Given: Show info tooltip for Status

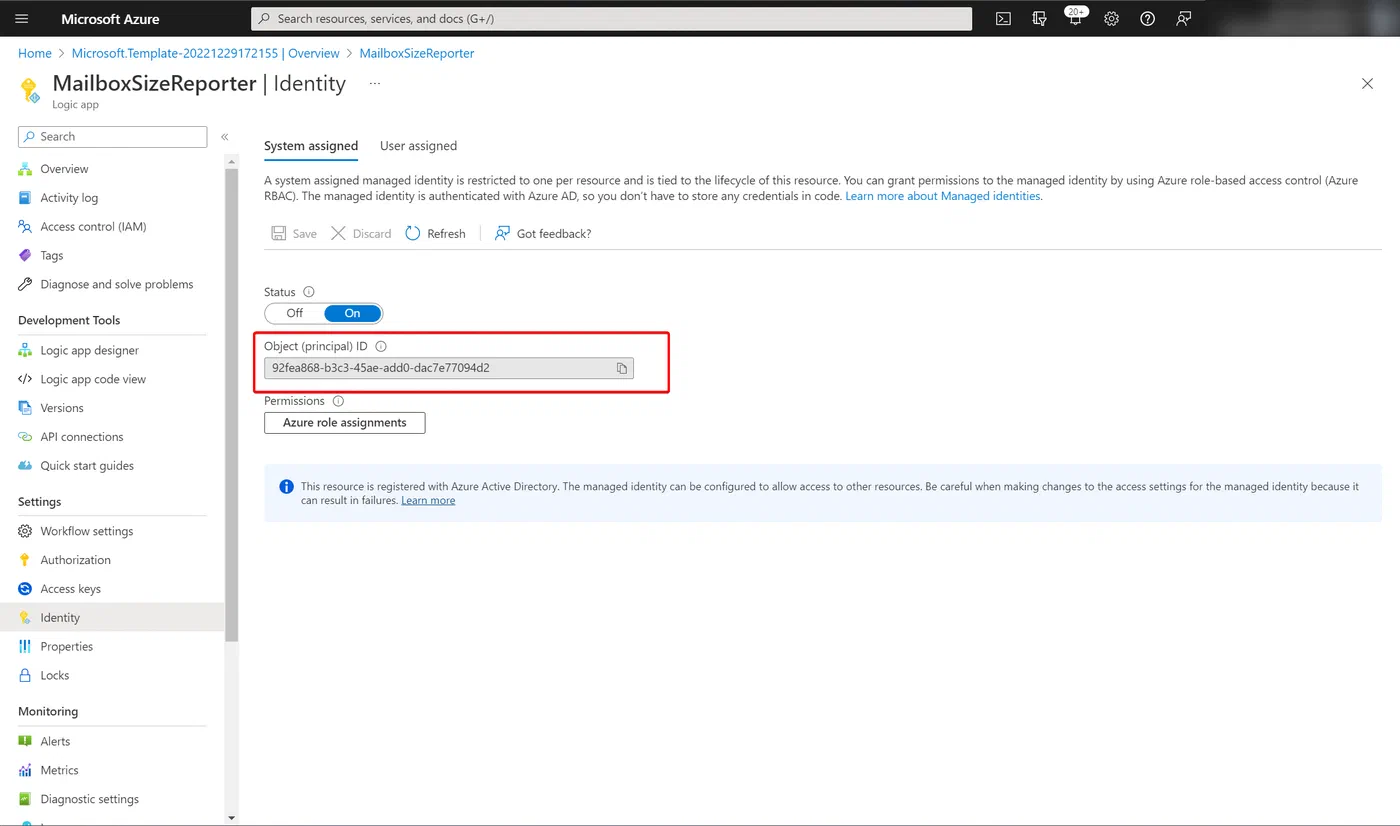Looking at the screenshot, I should pos(308,292).
